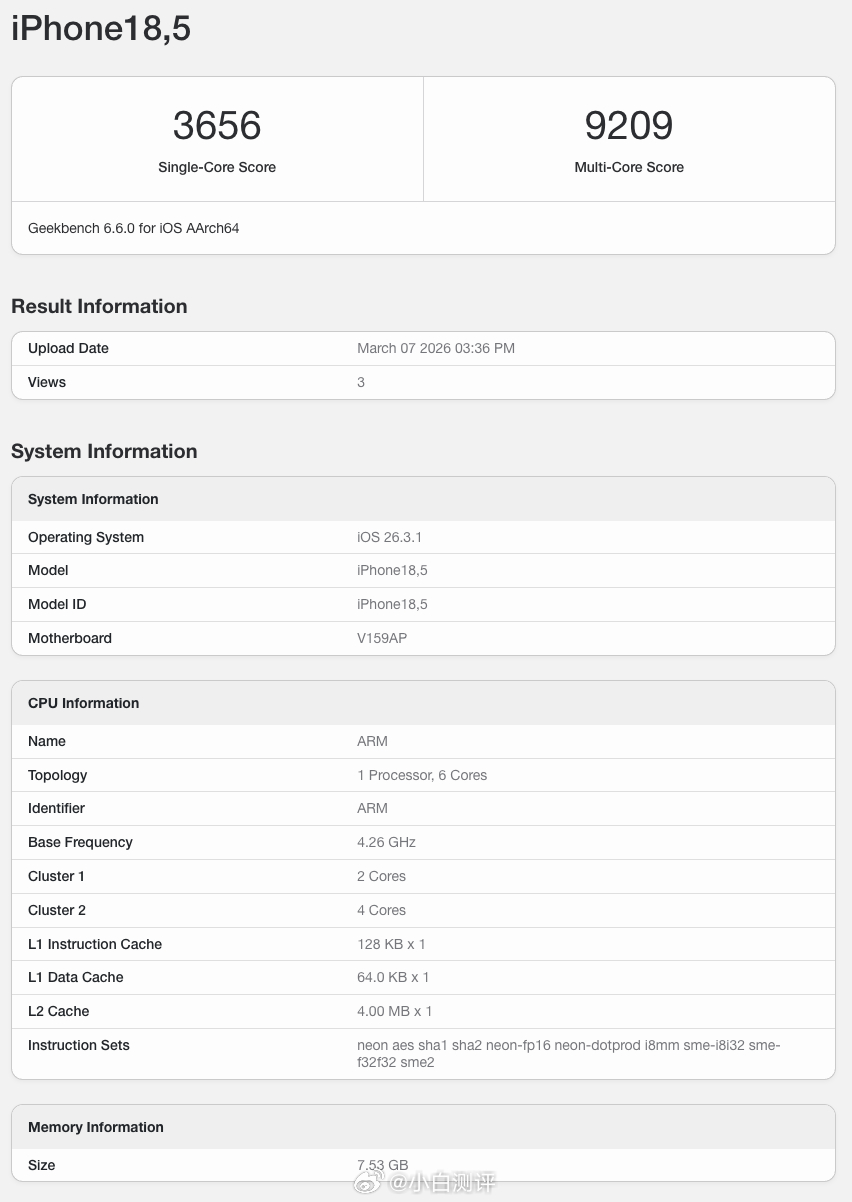Click the Cluster 2 row label
The height and width of the screenshot is (1202, 852).
pyautogui.click(x=57, y=910)
